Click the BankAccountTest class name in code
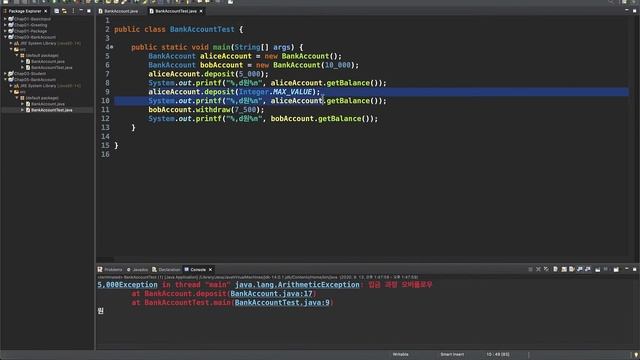The image size is (640, 360). point(202,29)
